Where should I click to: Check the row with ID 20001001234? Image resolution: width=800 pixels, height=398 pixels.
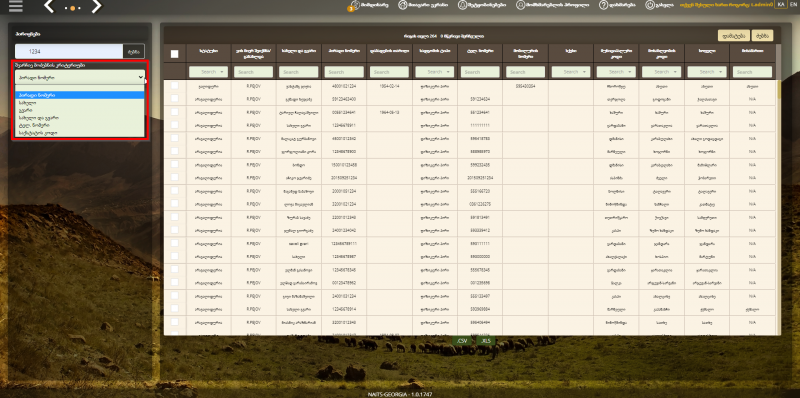tap(174, 190)
